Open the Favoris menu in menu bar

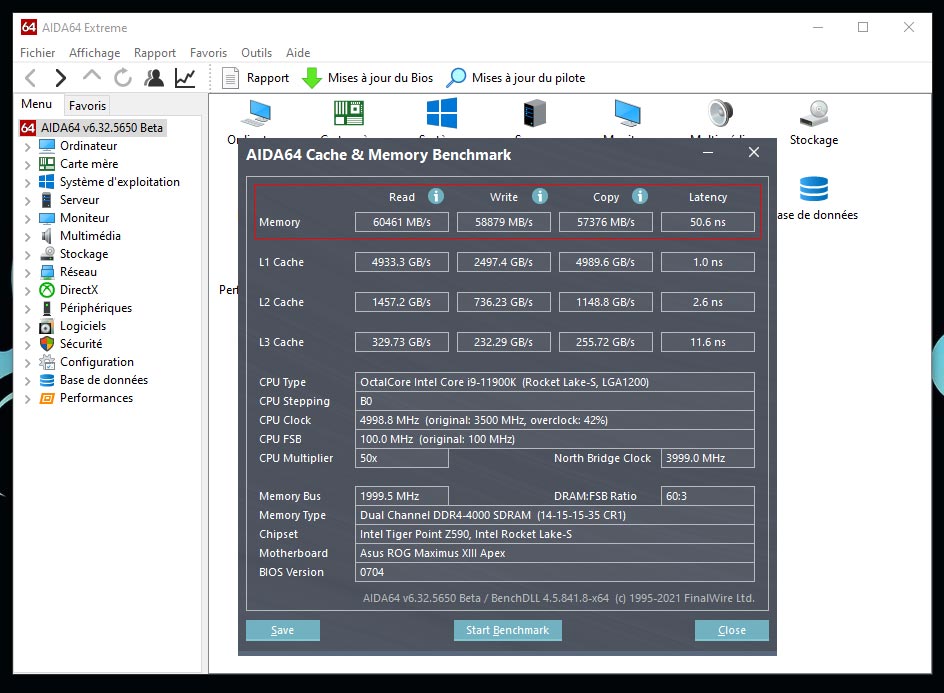[x=208, y=53]
